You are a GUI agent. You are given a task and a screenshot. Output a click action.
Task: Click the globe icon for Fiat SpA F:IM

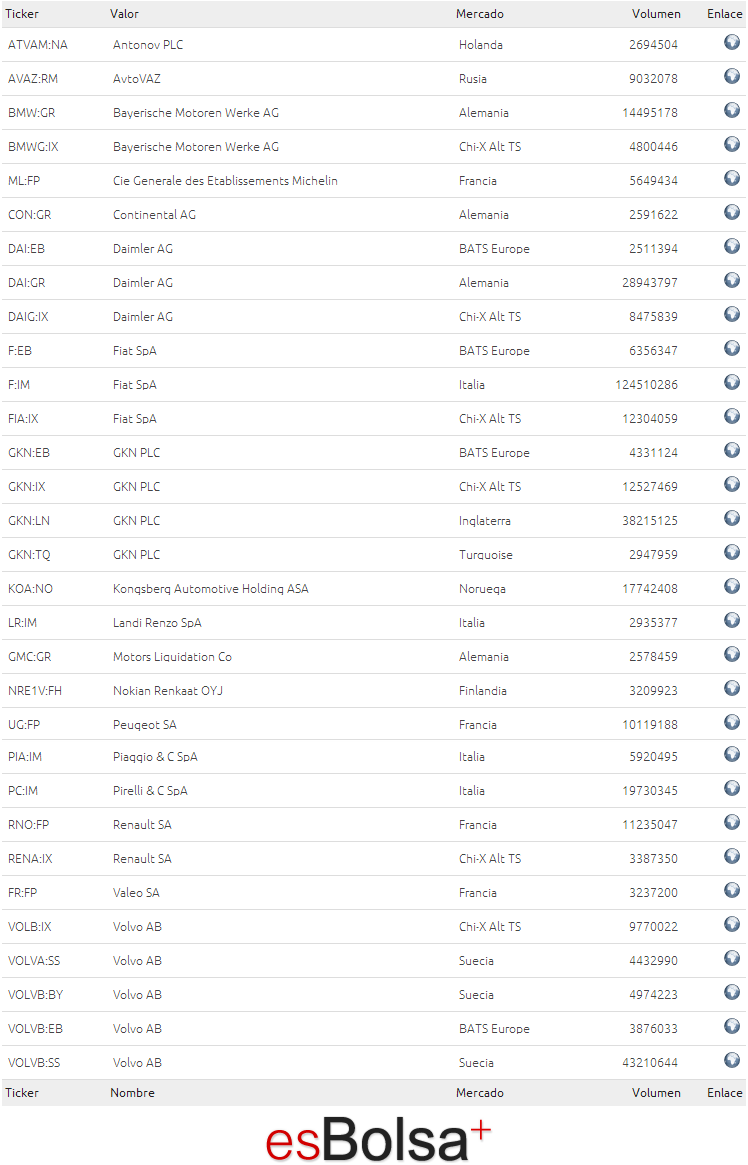pyautogui.click(x=732, y=382)
